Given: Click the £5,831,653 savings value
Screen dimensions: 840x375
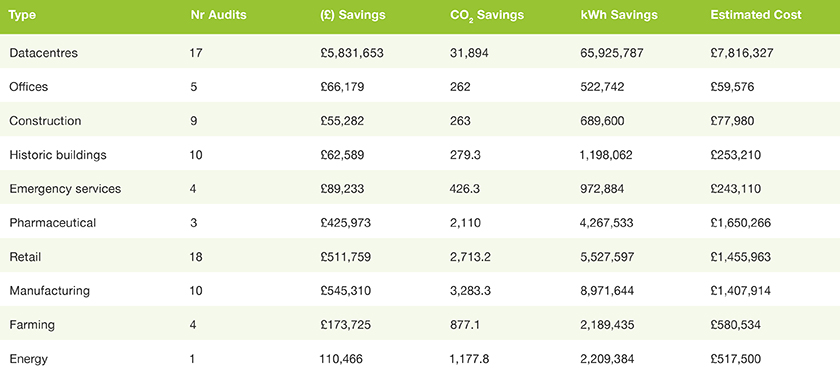Looking at the screenshot, I should (351, 53).
